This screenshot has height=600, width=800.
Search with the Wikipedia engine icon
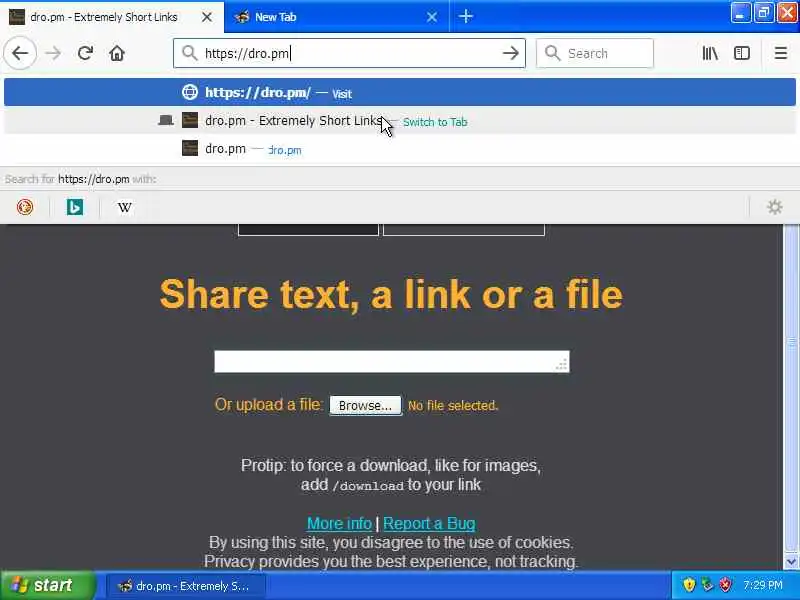coord(124,207)
